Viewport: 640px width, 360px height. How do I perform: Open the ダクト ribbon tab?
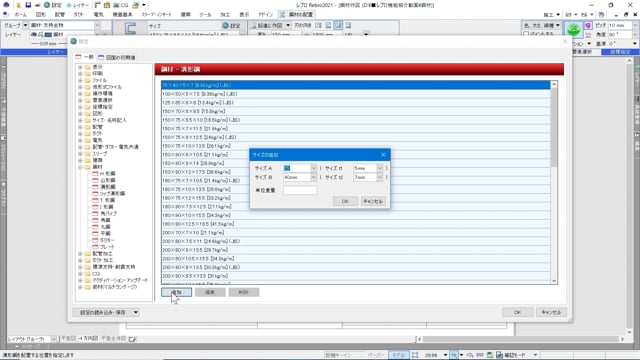(79, 14)
